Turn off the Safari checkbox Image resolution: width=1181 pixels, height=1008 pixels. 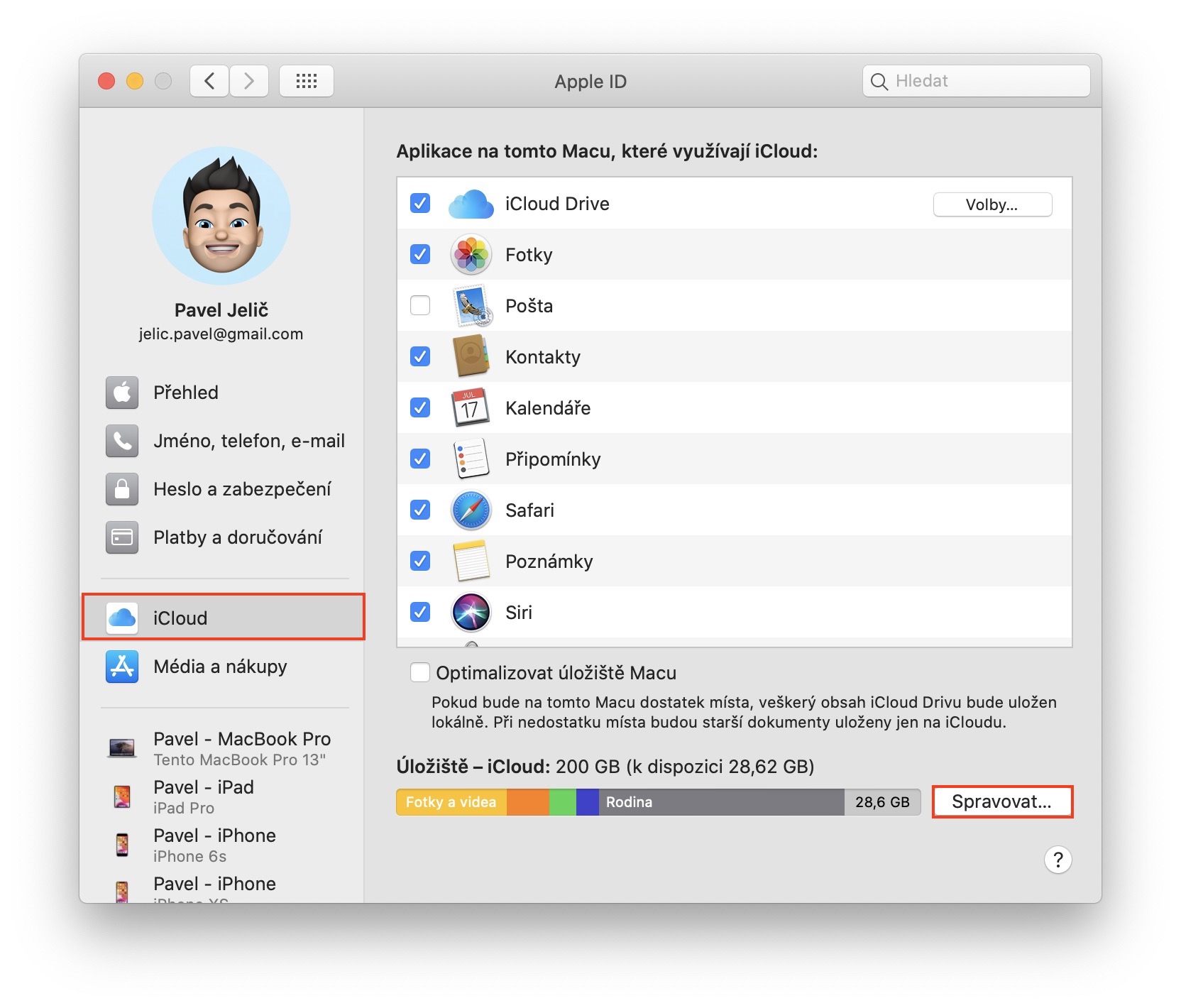pos(420,510)
